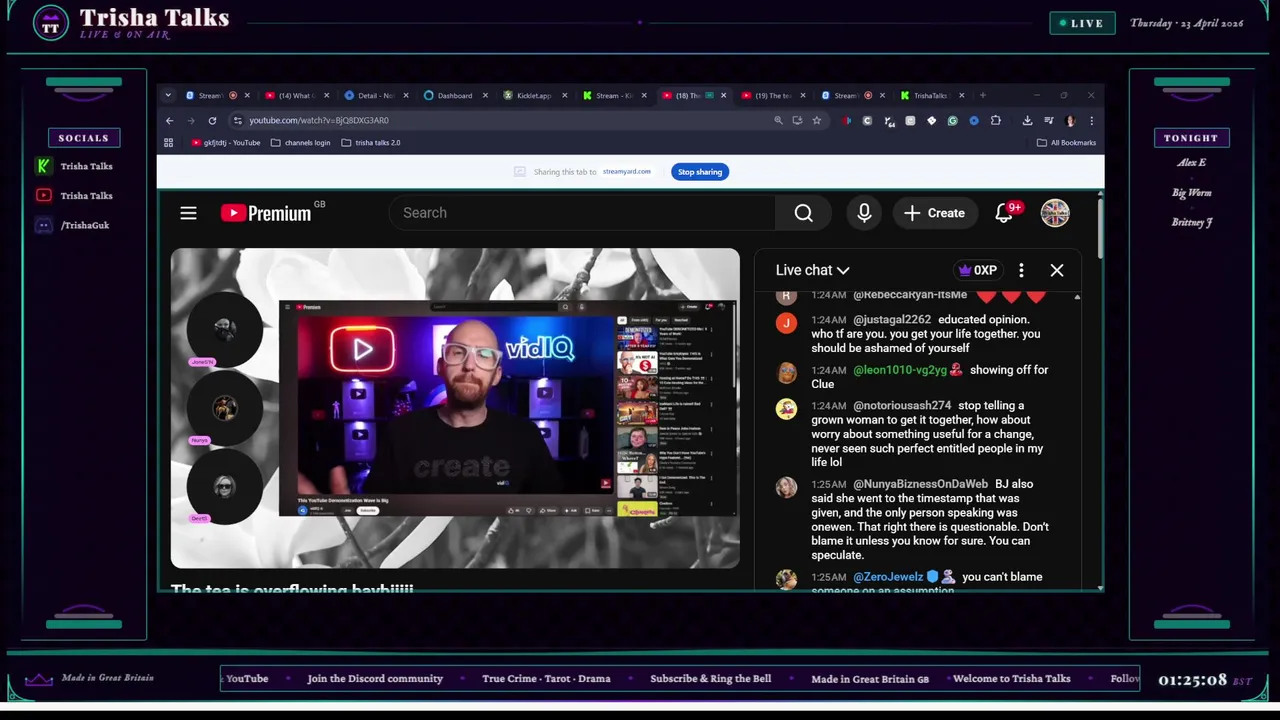Viewport: 1280px width, 720px height.
Task: Click the green Kick icon under Socials
Action: click(43, 166)
